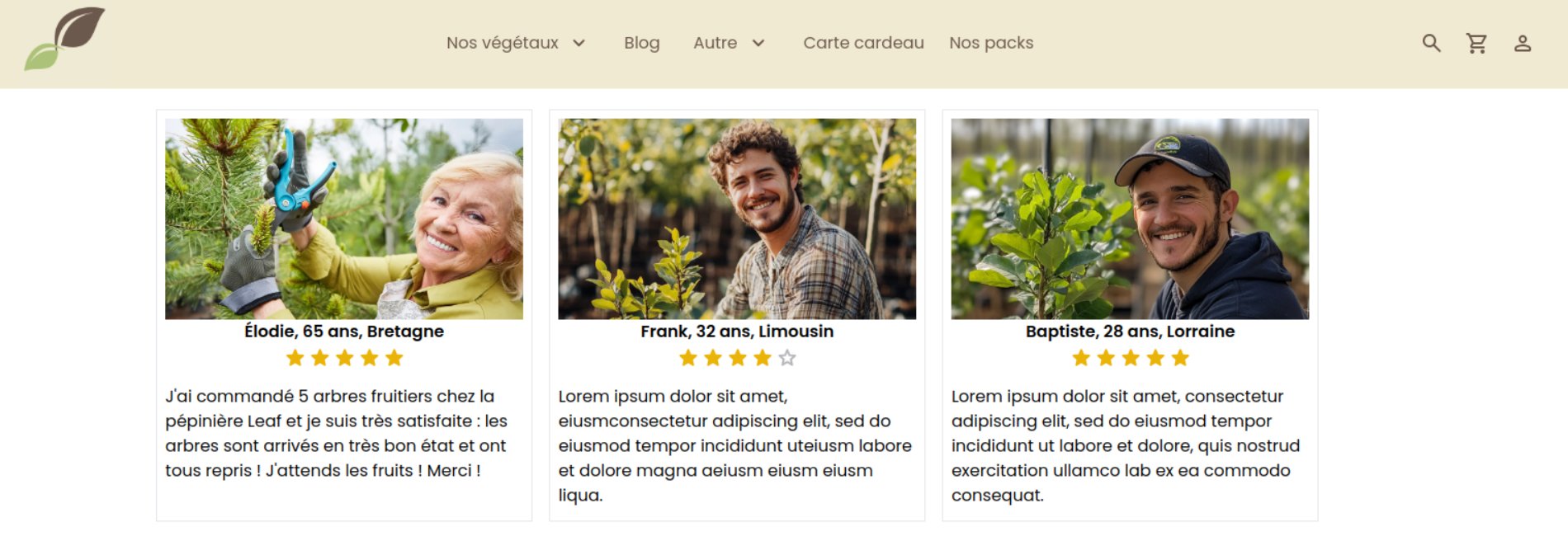Click Baptiste's photo wearing a cap
The width and height of the screenshot is (1568, 541).
1130,219
